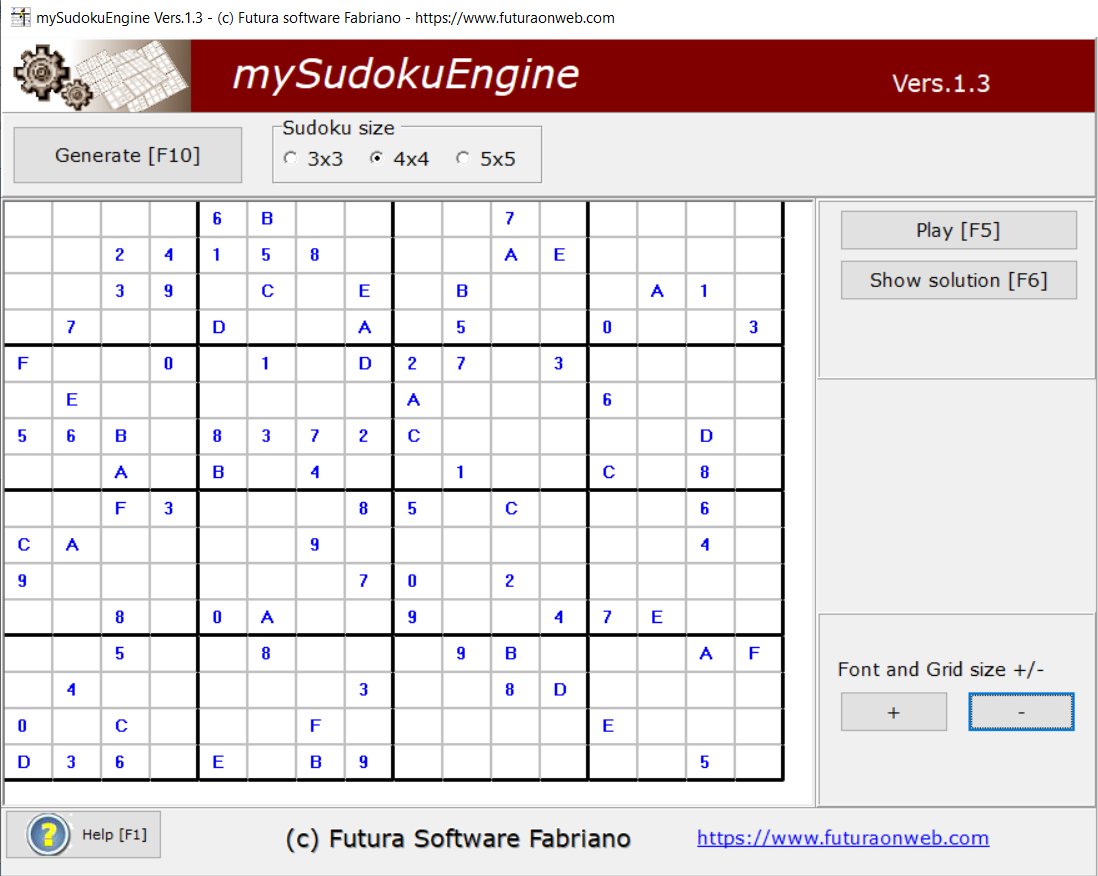1098x876 pixels.
Task: Click the Futura Software Fabriano footer text
Action: point(459,839)
